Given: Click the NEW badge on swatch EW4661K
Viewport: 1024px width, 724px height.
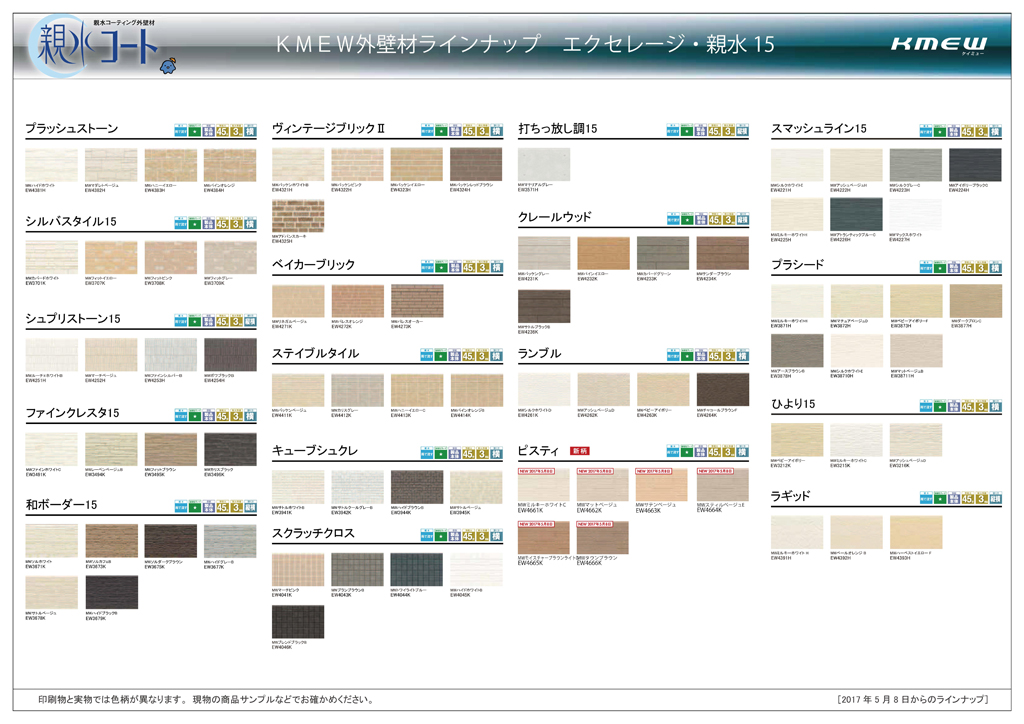Looking at the screenshot, I should click(536, 471).
